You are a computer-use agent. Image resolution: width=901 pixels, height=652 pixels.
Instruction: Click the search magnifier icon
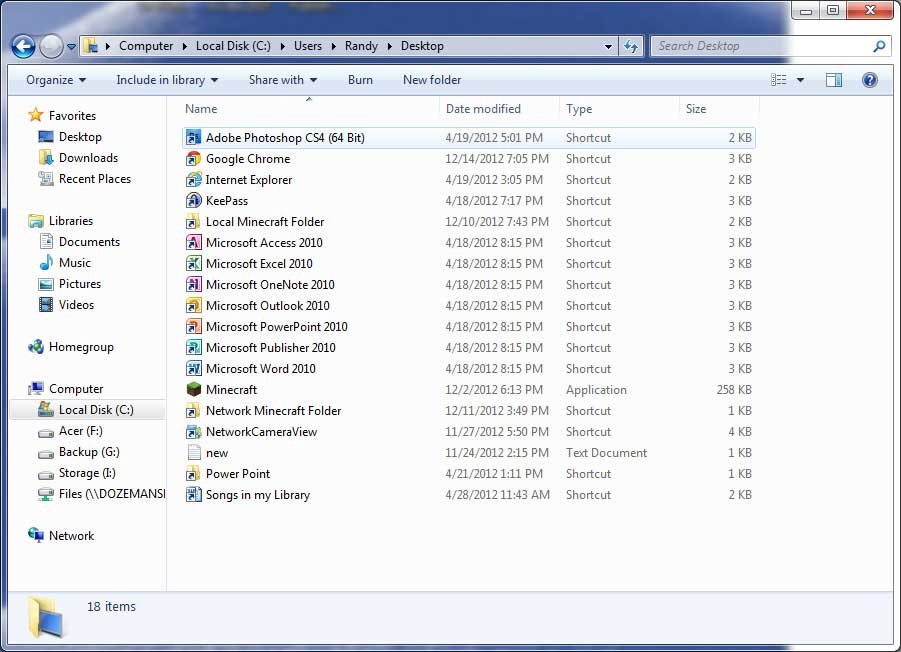pos(879,46)
